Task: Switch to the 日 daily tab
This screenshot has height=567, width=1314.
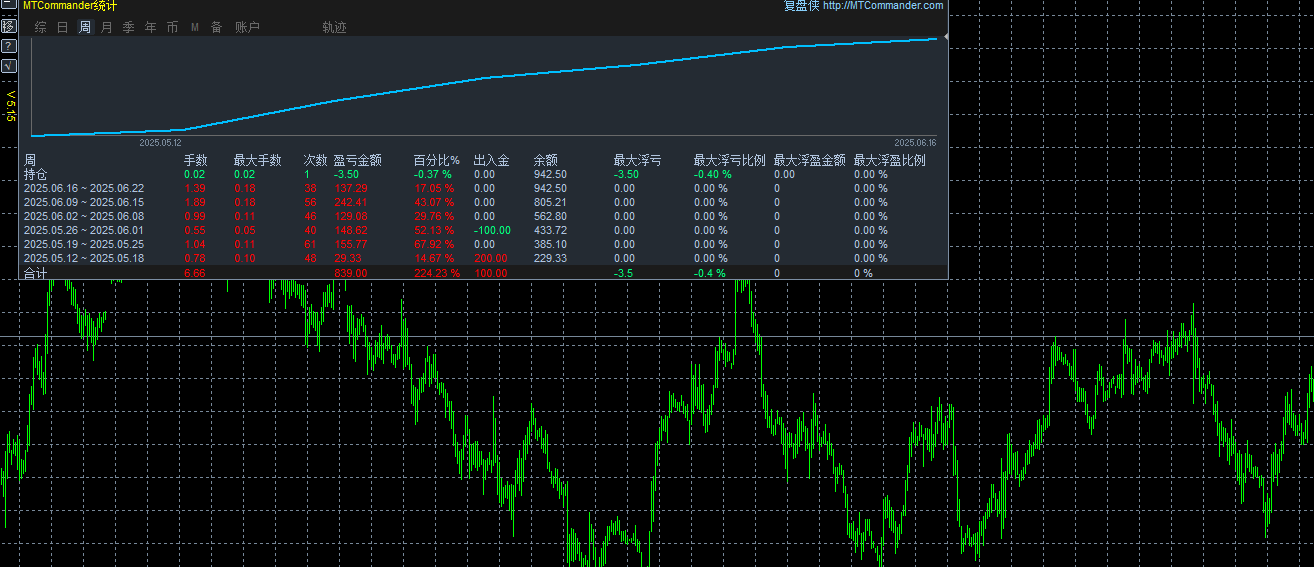Action: coord(63,27)
